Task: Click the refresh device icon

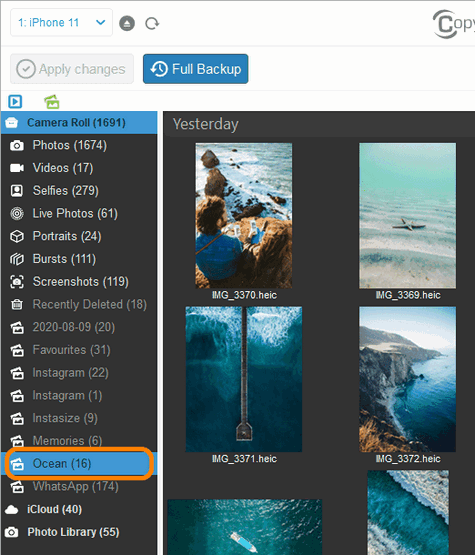Action: click(152, 24)
